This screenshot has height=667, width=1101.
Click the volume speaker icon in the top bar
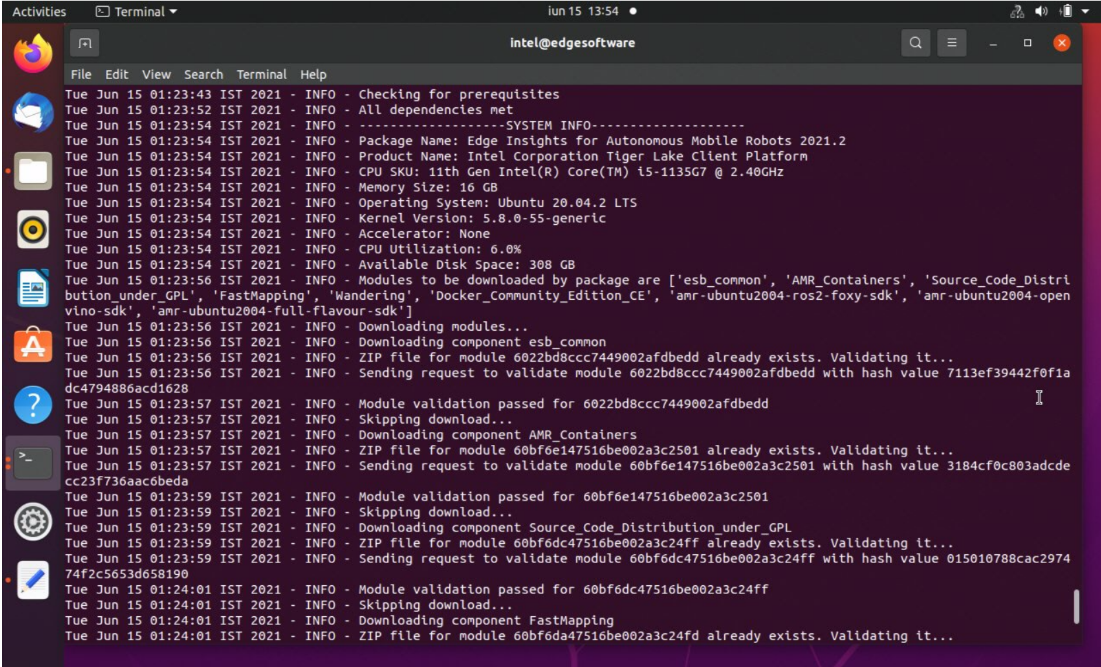click(1041, 11)
